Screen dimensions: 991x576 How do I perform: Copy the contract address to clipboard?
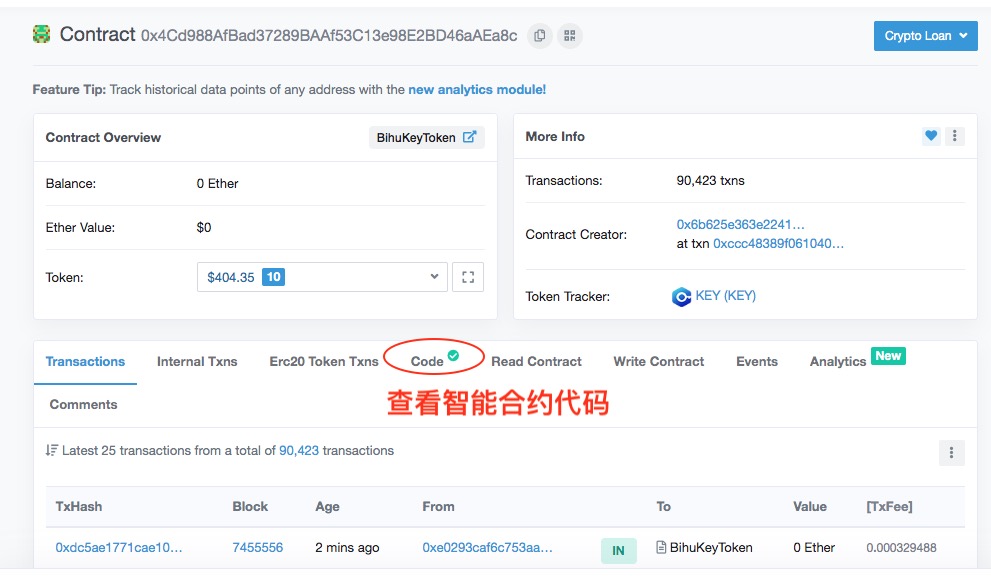pyautogui.click(x=540, y=35)
